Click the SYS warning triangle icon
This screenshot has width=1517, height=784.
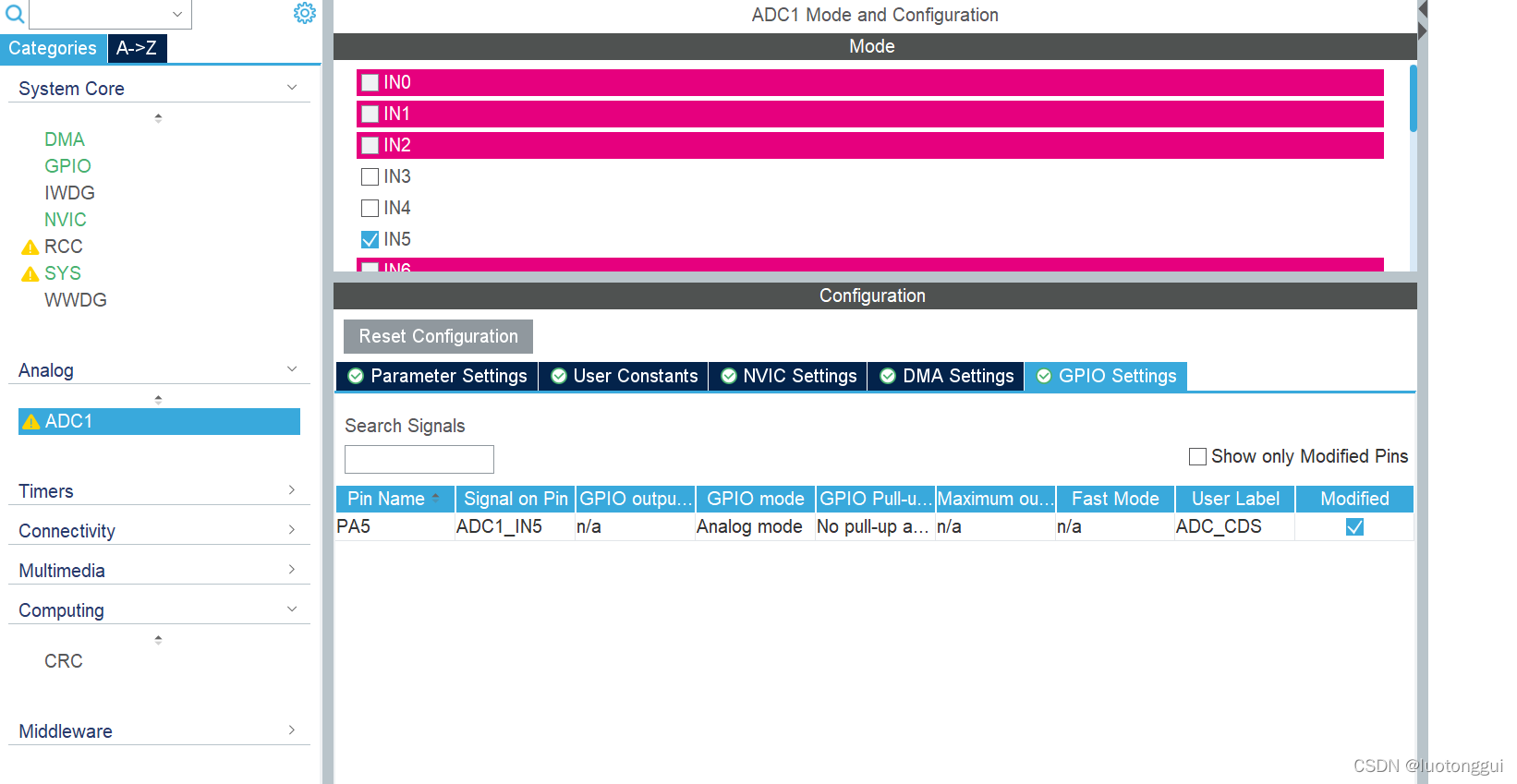pyautogui.click(x=30, y=274)
